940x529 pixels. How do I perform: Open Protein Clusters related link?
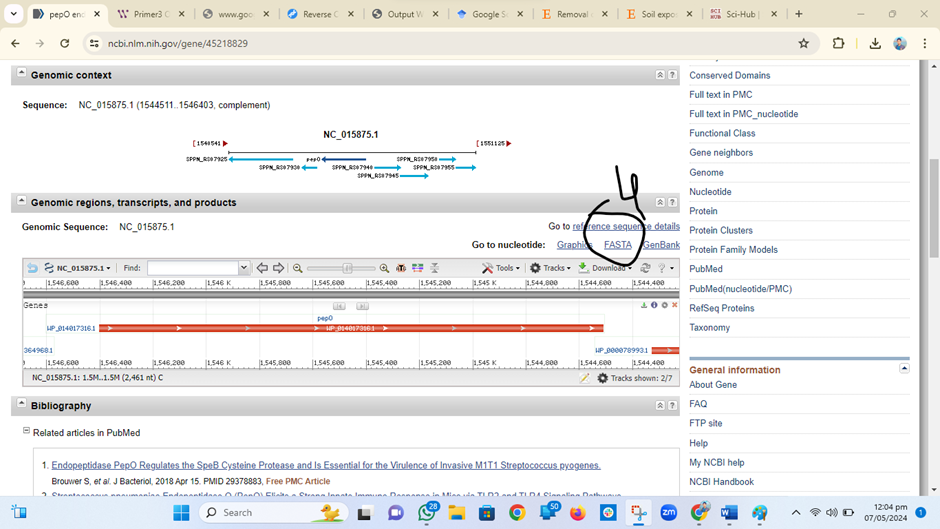click(721, 230)
